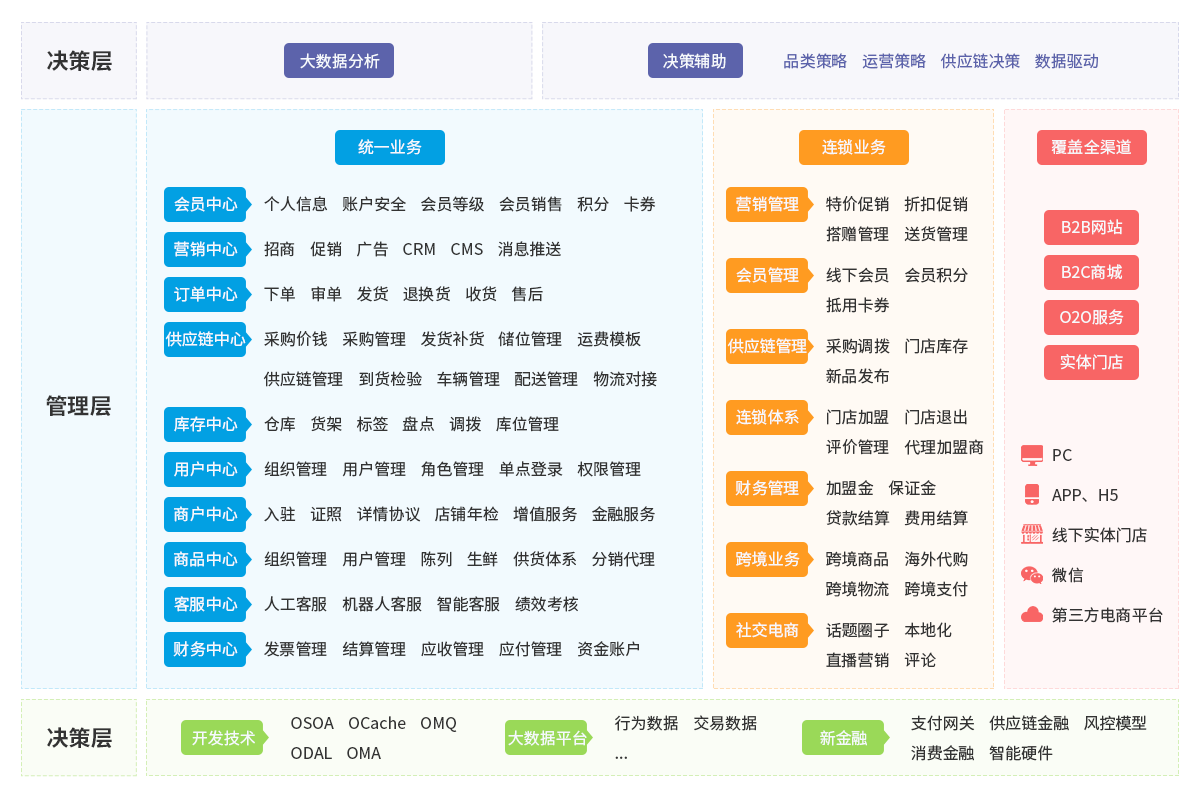Click the 供应链中心 arrow label
This screenshot has width=1200, height=800.
coord(206,339)
